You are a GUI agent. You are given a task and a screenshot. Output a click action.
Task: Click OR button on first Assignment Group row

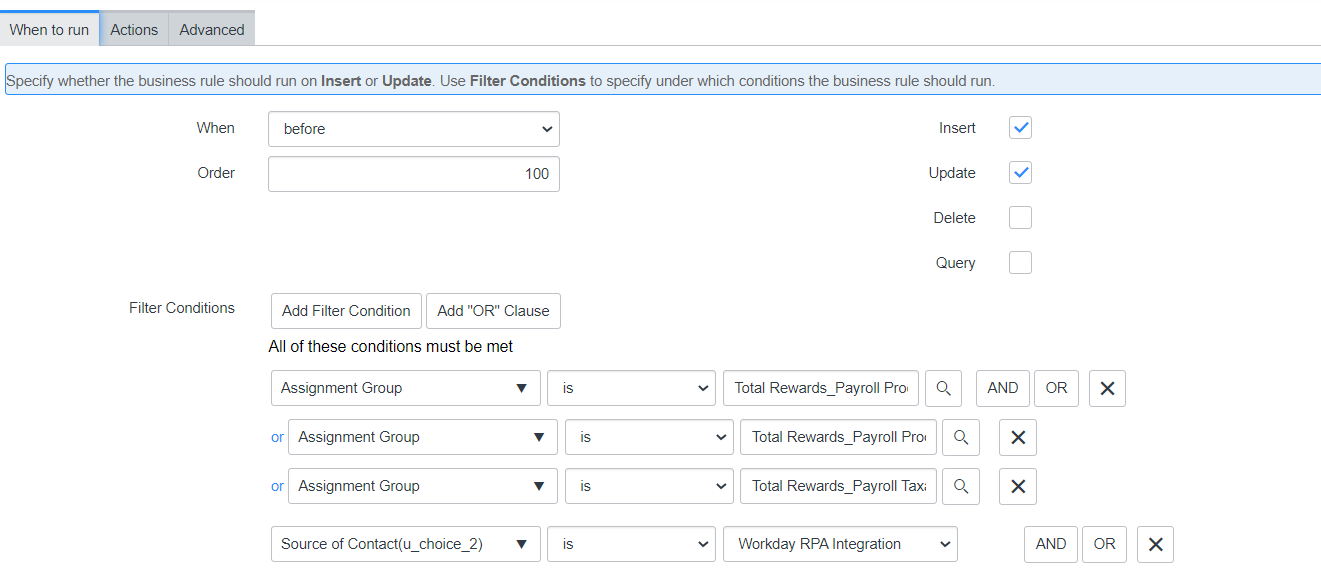point(1056,389)
